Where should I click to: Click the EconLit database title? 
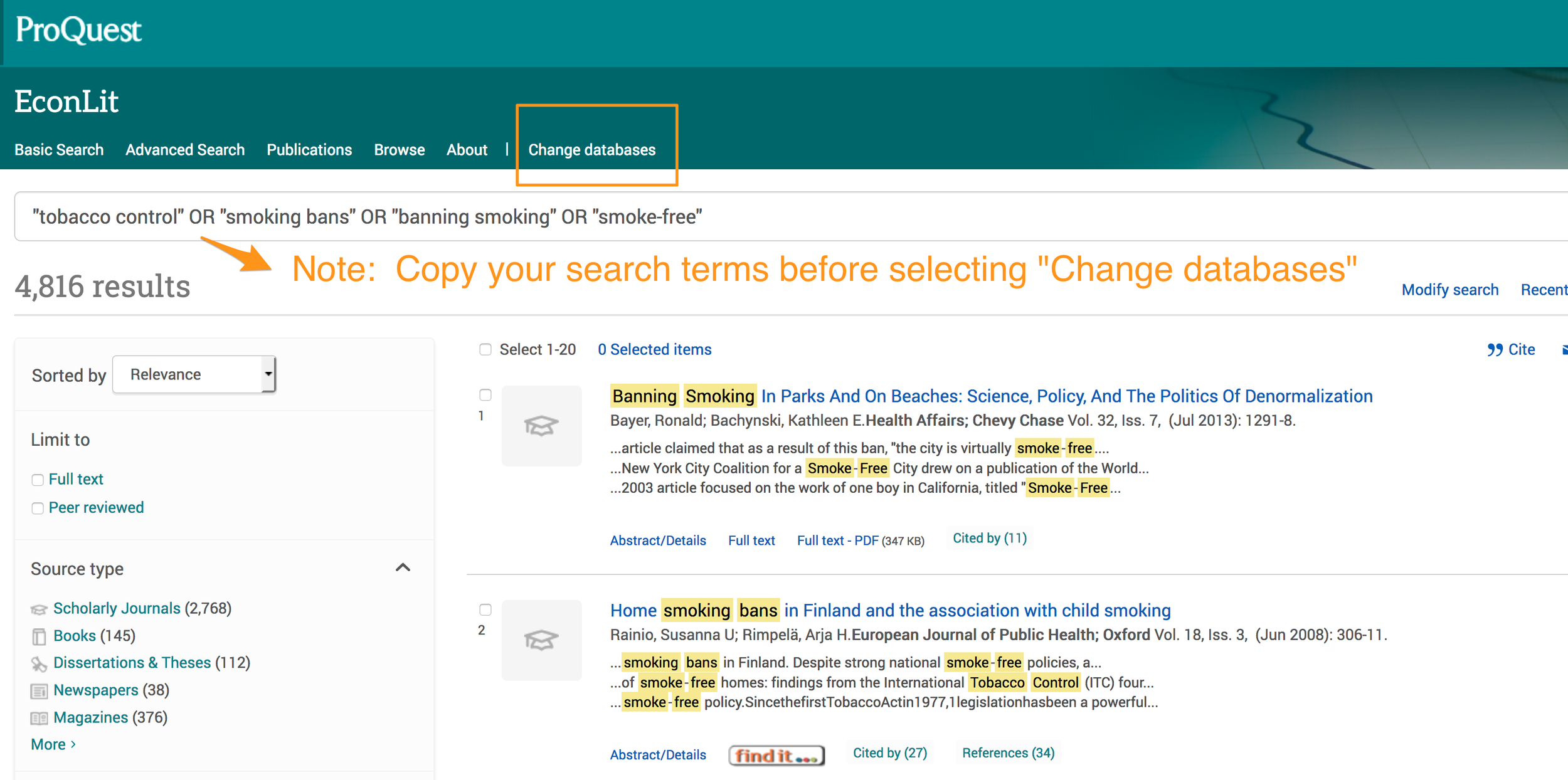pyautogui.click(x=66, y=101)
